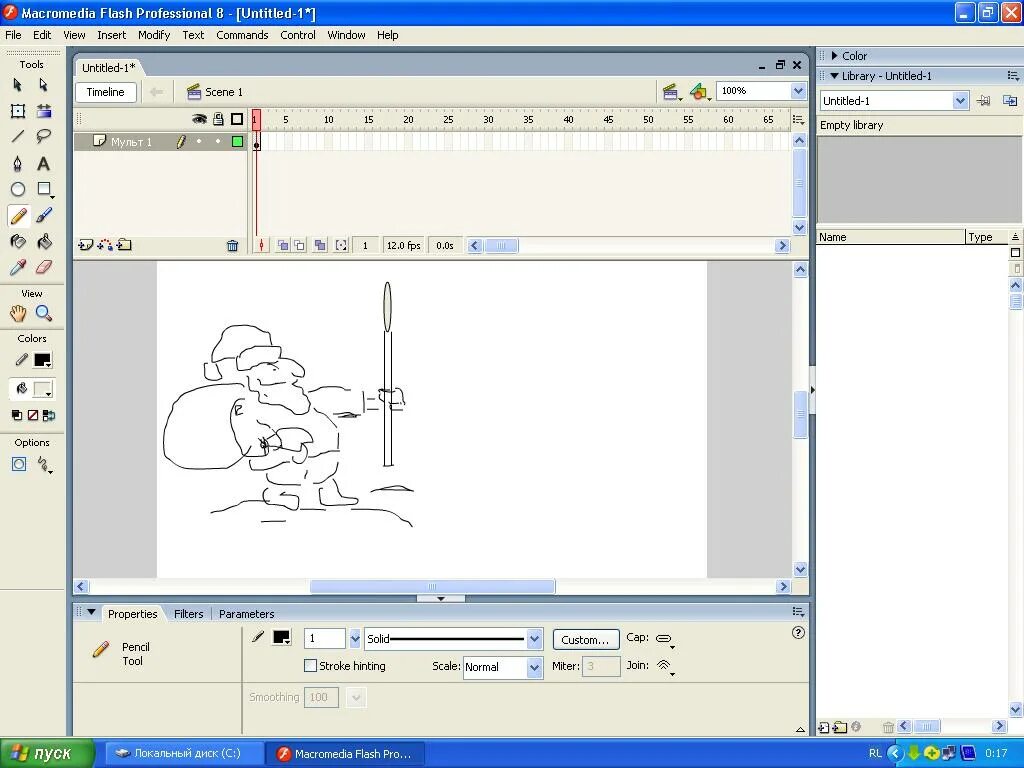Select the Oval tool
This screenshot has height=768, width=1024.
pos(18,189)
